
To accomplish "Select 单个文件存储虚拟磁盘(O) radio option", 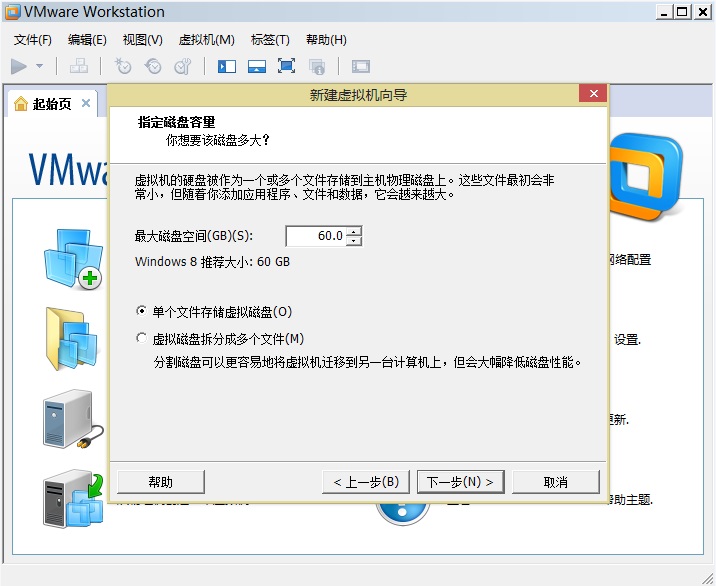I will pos(214,312).
